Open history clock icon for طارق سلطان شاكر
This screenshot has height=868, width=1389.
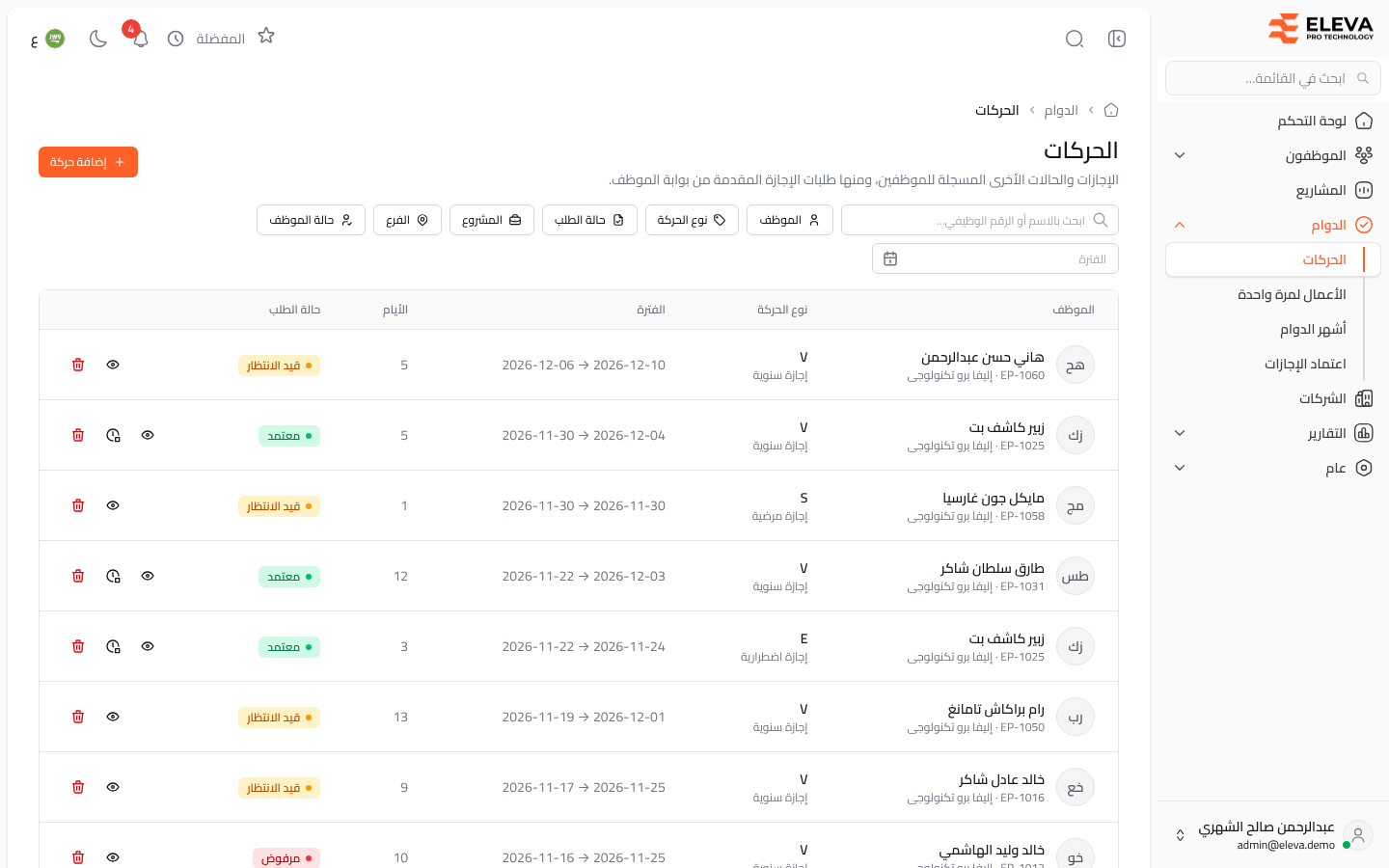(113, 576)
